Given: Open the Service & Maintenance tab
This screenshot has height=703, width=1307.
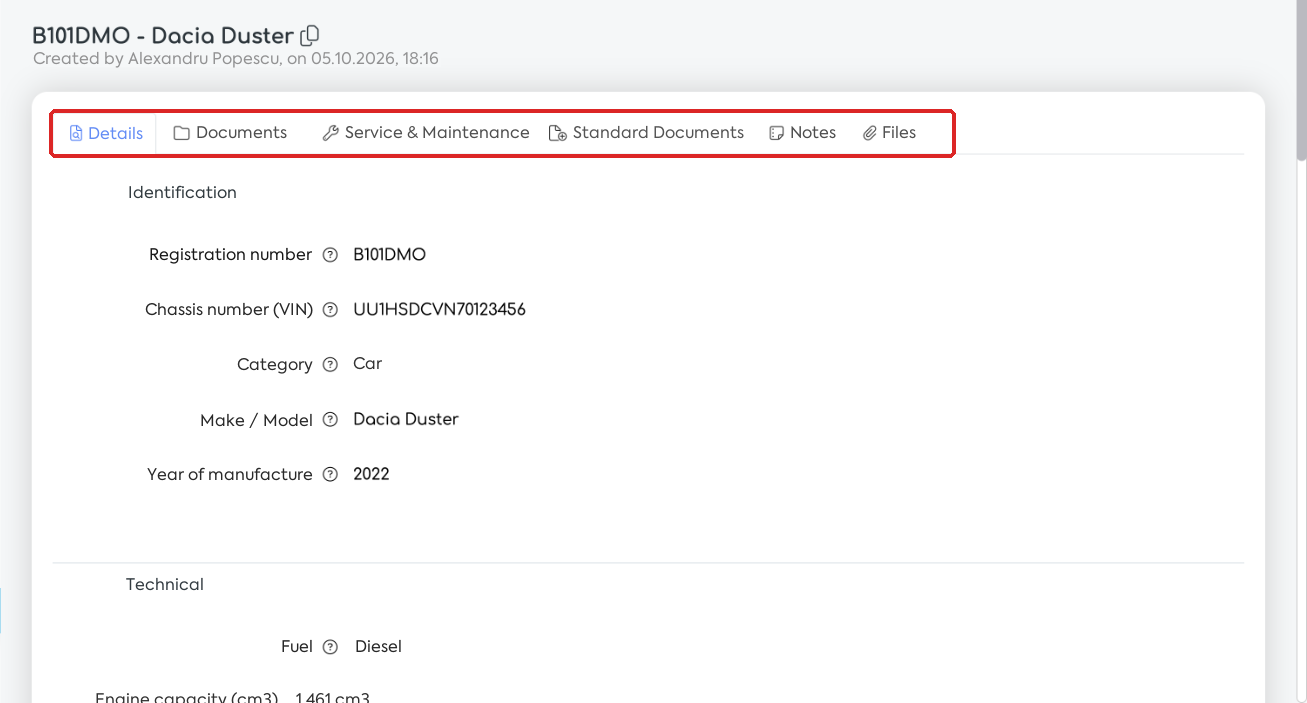Looking at the screenshot, I should tap(426, 133).
